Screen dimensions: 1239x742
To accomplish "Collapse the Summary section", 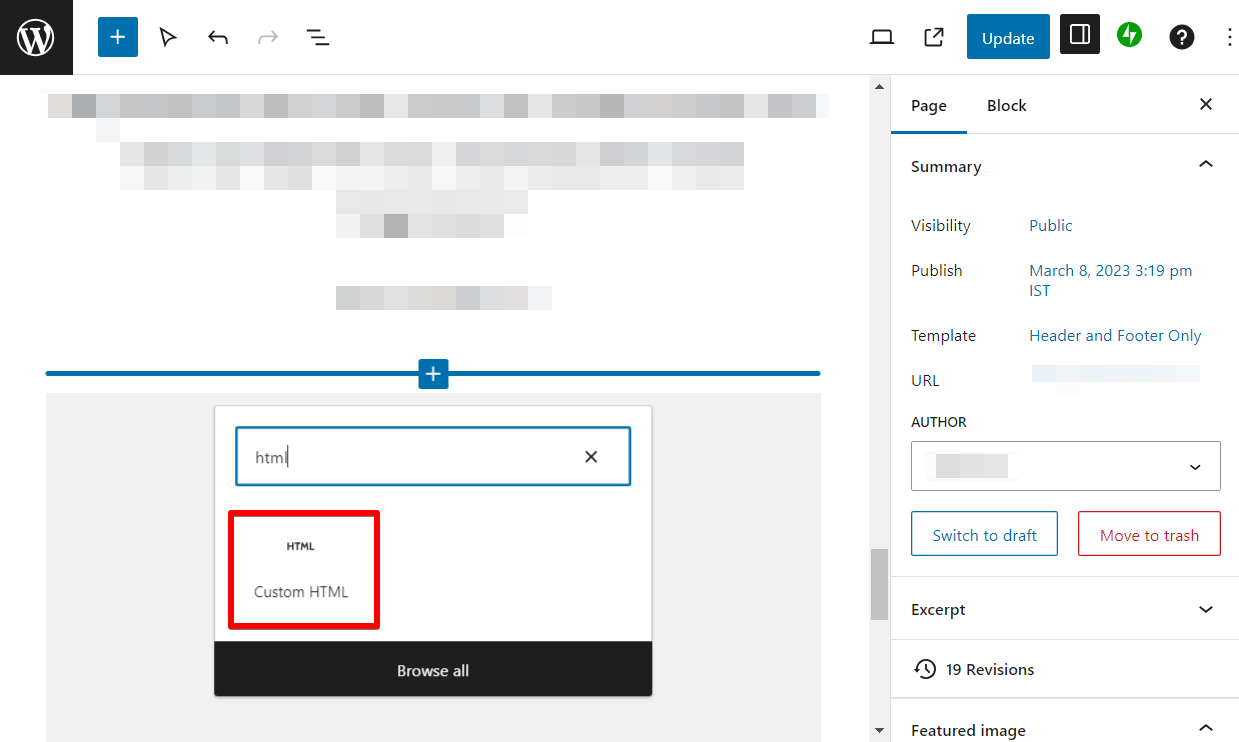I will pyautogui.click(x=1205, y=164).
